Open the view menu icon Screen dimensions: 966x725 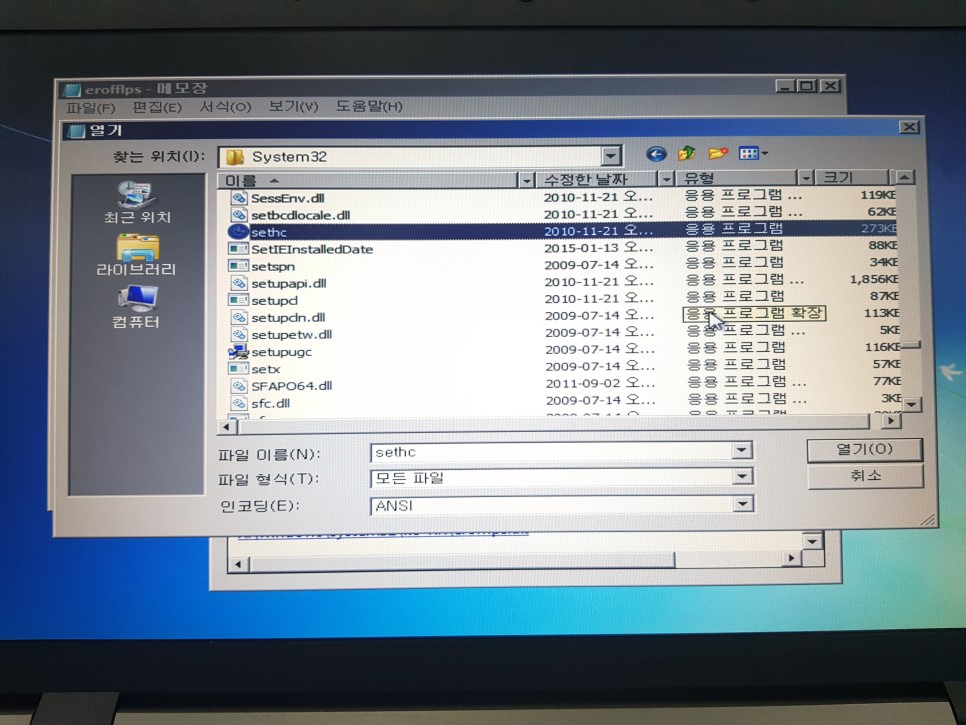753,153
